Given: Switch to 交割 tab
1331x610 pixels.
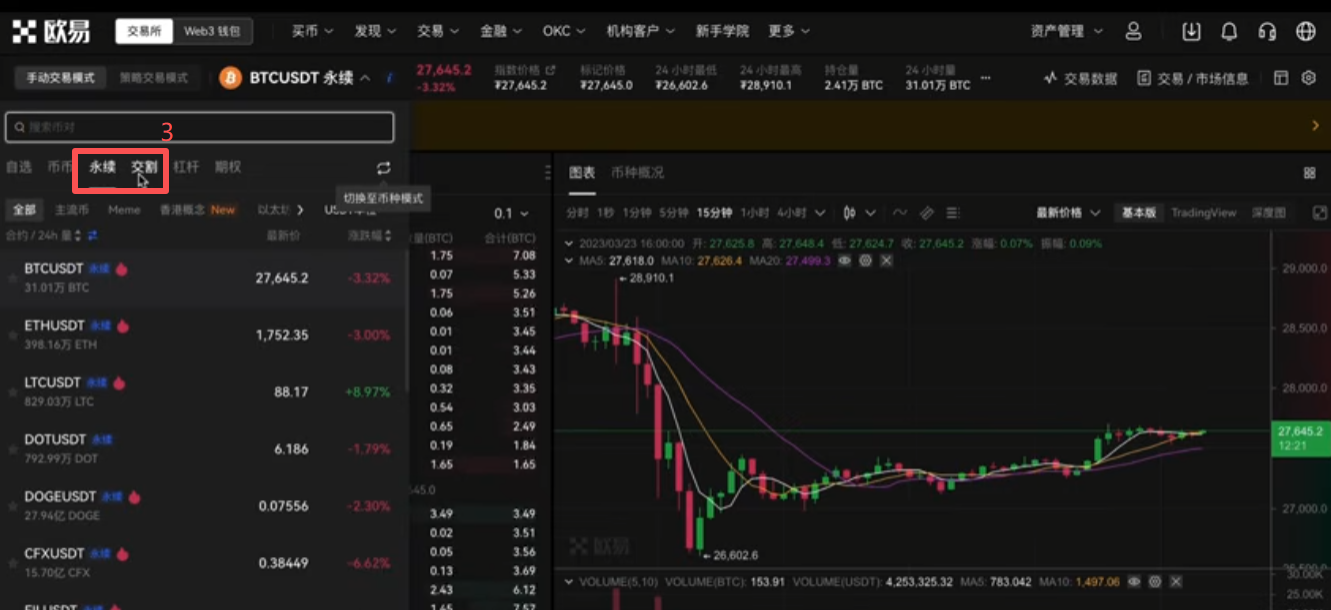Looking at the screenshot, I should [144, 167].
